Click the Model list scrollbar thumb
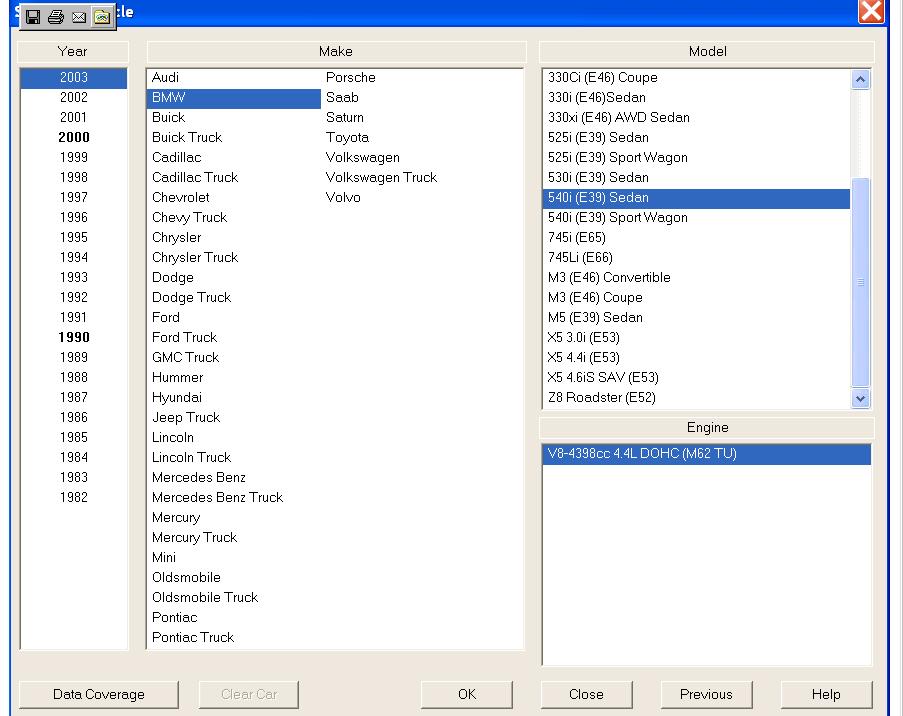Viewport: 903px width, 716px height. 860,282
